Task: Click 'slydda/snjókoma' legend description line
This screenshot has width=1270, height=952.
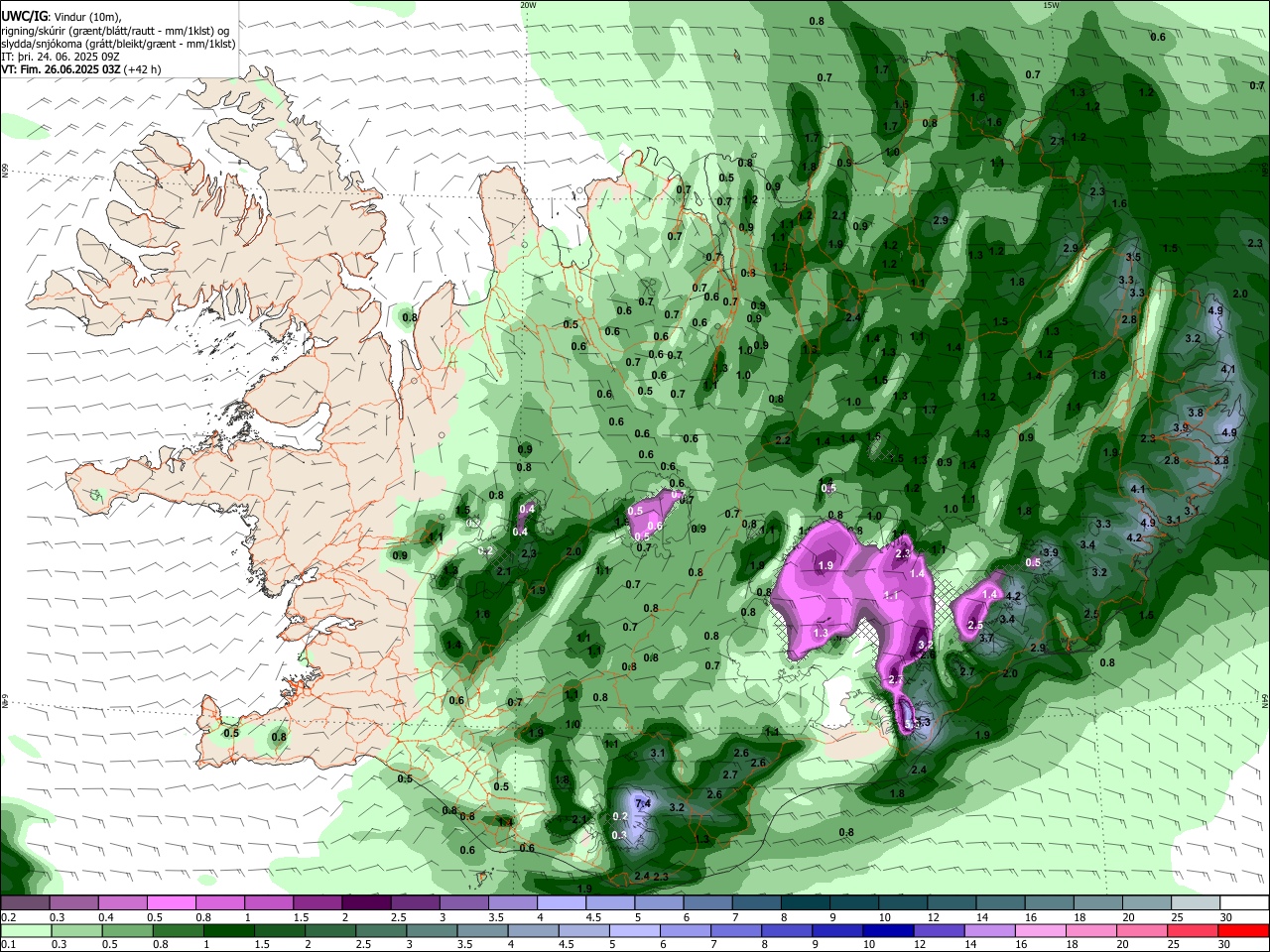Action: [x=118, y=44]
